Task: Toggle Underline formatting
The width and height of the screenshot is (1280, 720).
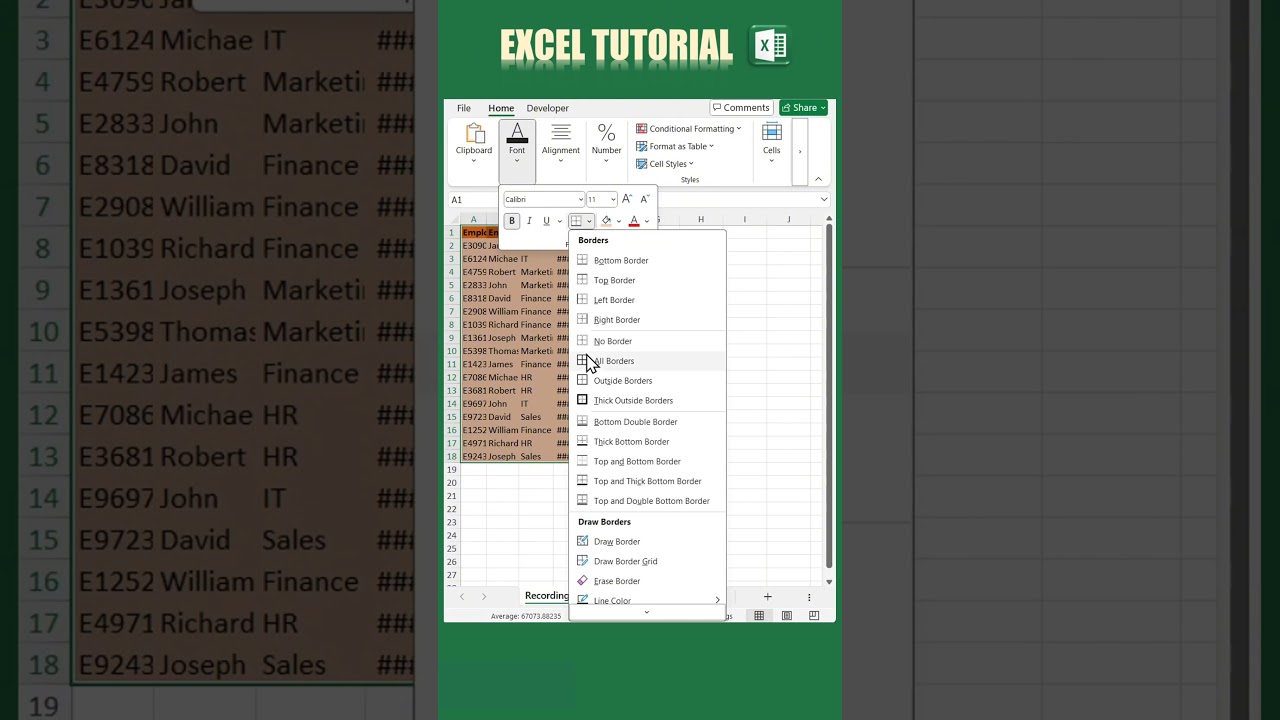Action: point(546,221)
